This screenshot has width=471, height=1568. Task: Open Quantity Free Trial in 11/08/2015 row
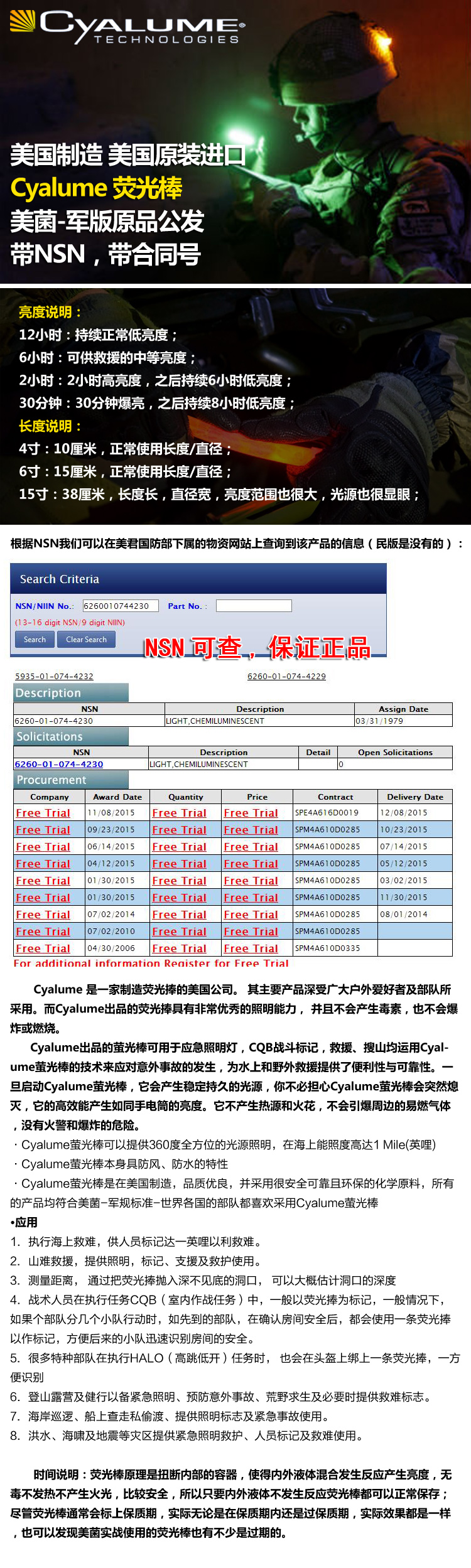(179, 813)
